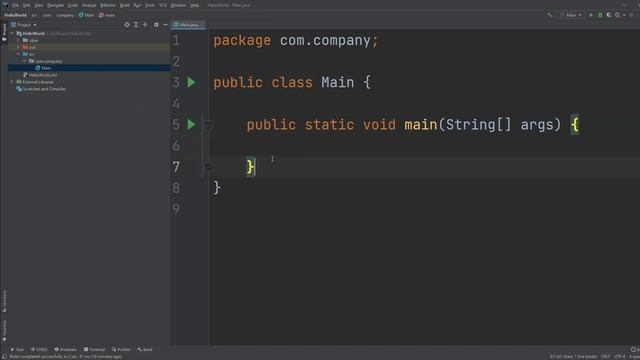Fold the main method using line 5 fold marker
The width and height of the screenshot is (640, 360).
[208, 125]
